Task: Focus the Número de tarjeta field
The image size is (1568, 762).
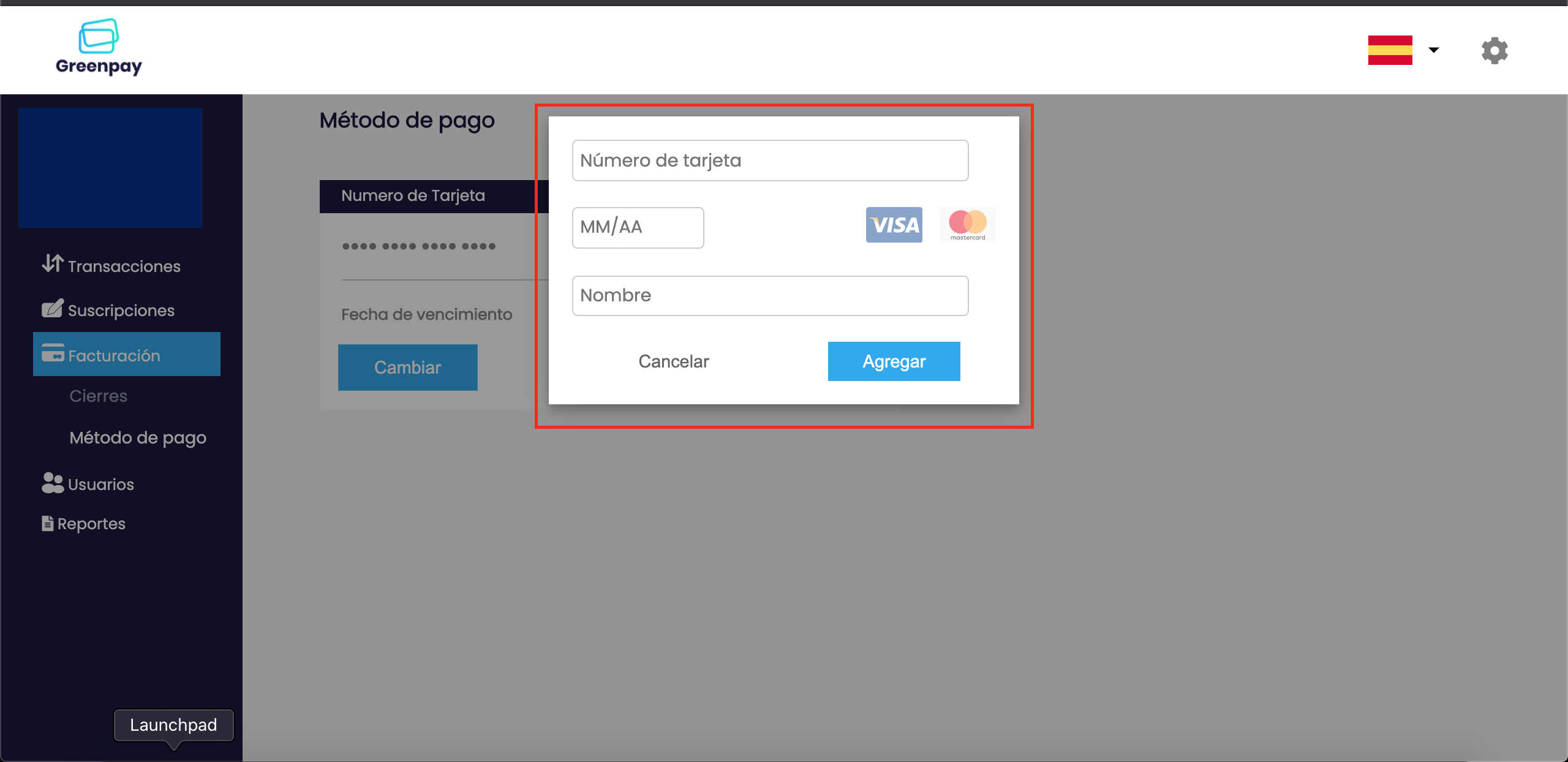Action: [x=770, y=160]
